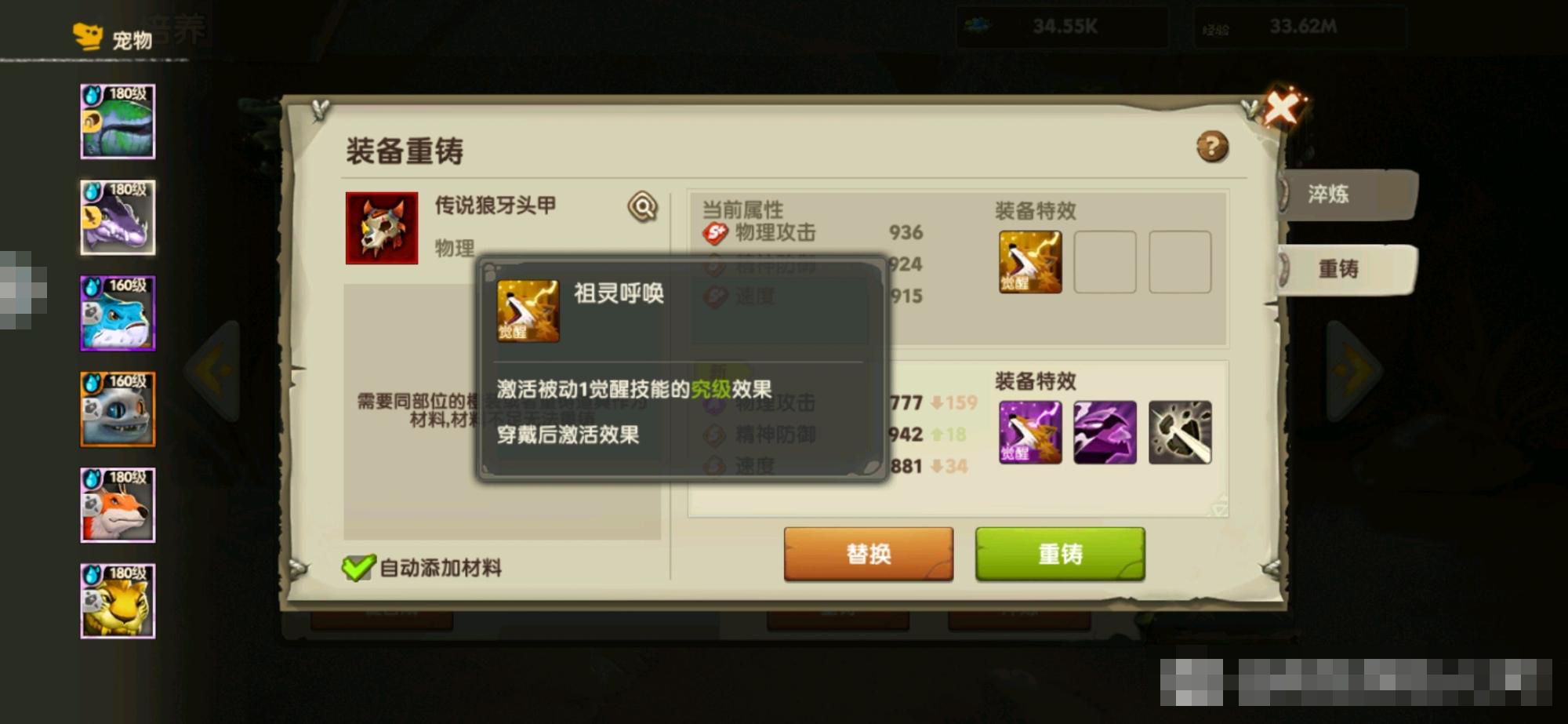Select the level 180 orange fox pet
This screenshot has width=1568, height=724.
118,505
